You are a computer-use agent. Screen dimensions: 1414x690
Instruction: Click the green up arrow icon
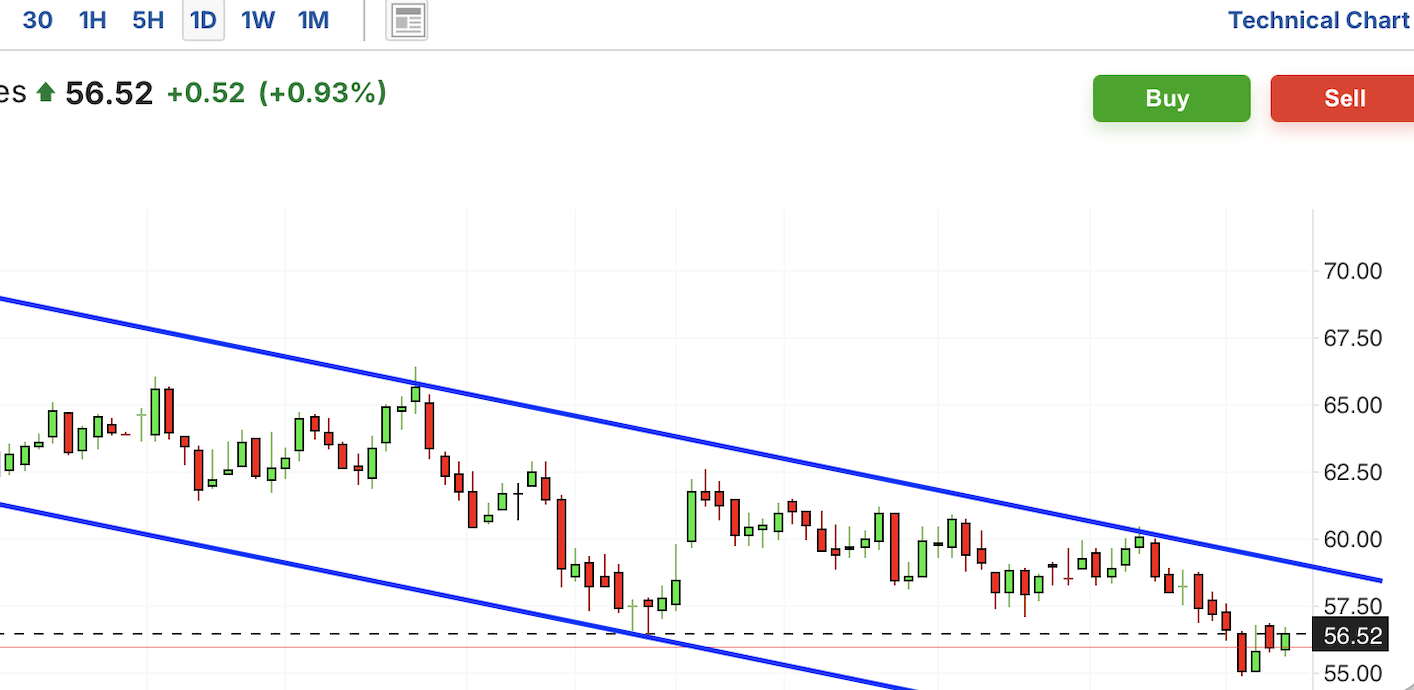point(45,93)
